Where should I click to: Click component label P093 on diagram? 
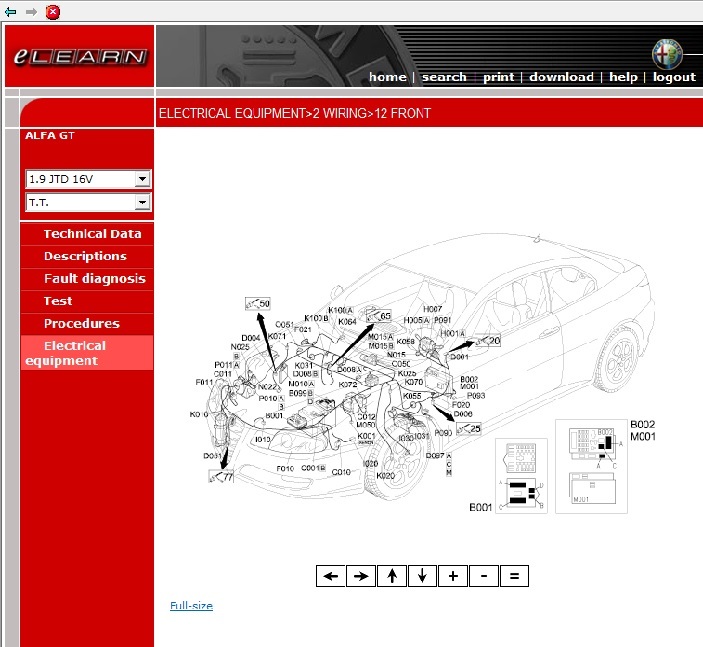[x=476, y=396]
